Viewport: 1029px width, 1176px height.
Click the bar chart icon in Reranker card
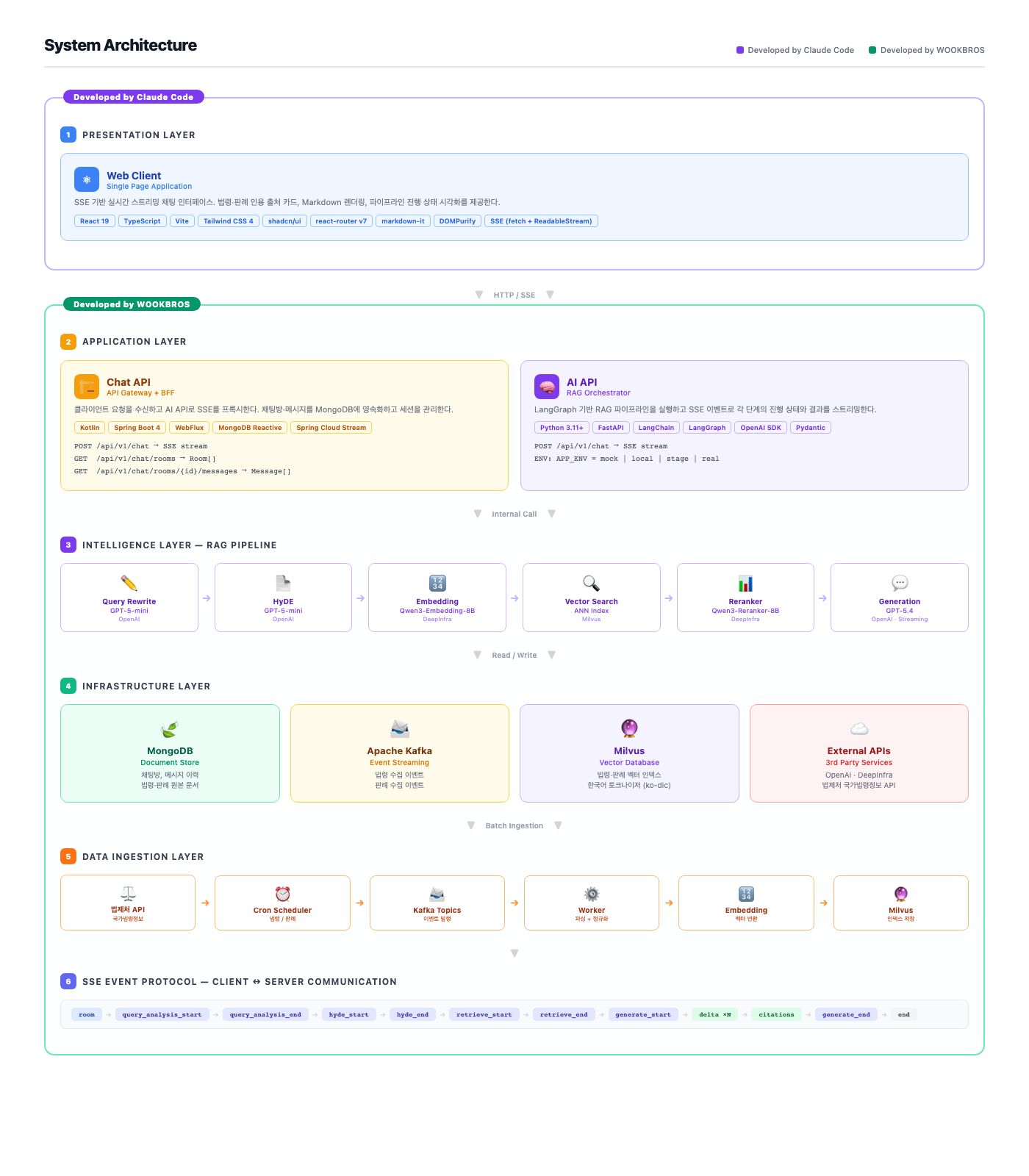[745, 584]
